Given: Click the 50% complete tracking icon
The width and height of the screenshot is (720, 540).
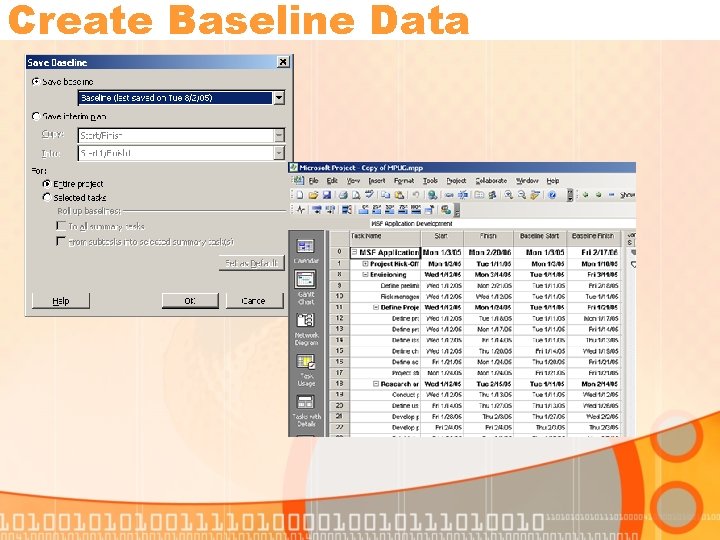Looking at the screenshot, I should coord(389,210).
